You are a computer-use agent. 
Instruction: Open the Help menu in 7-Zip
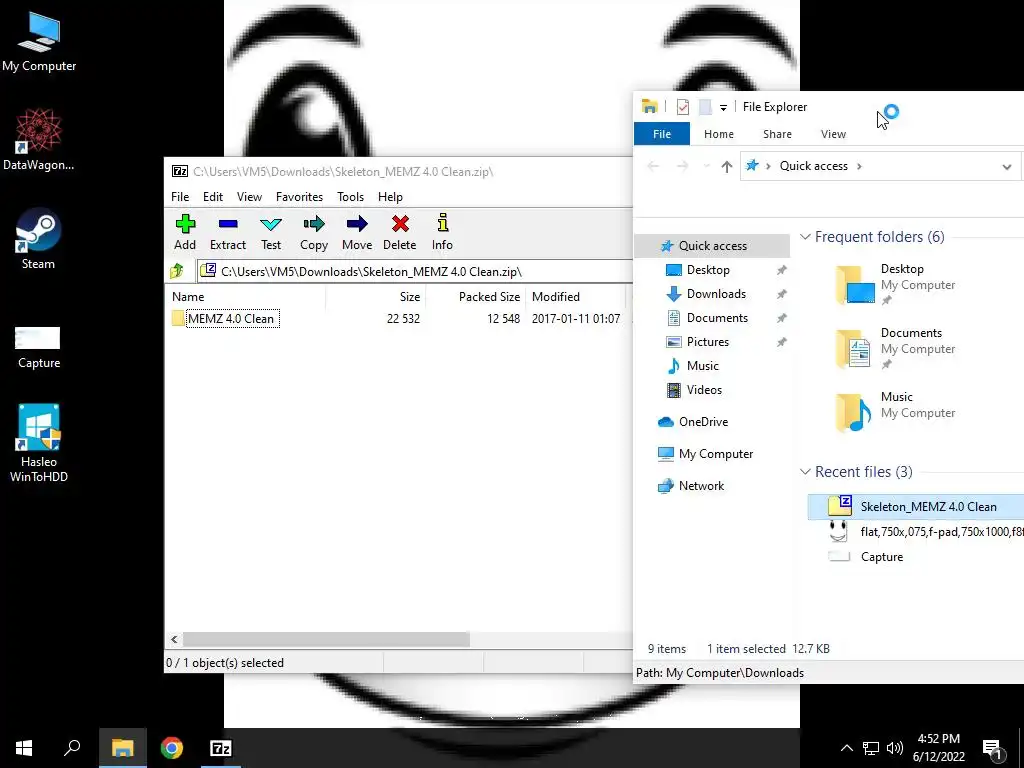[x=390, y=197]
